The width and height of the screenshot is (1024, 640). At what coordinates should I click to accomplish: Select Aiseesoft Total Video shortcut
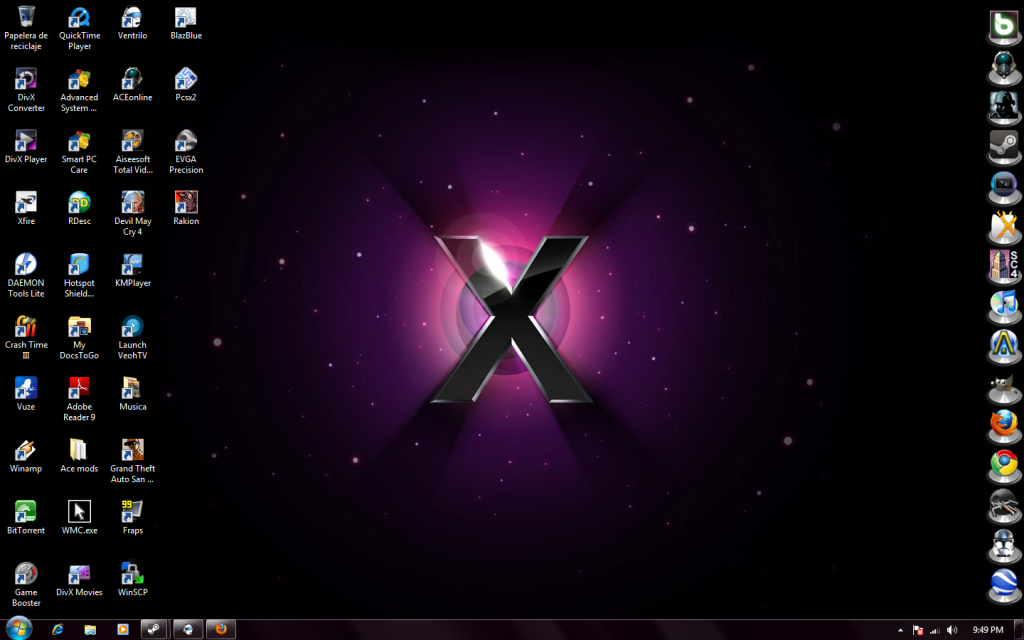pyautogui.click(x=133, y=152)
